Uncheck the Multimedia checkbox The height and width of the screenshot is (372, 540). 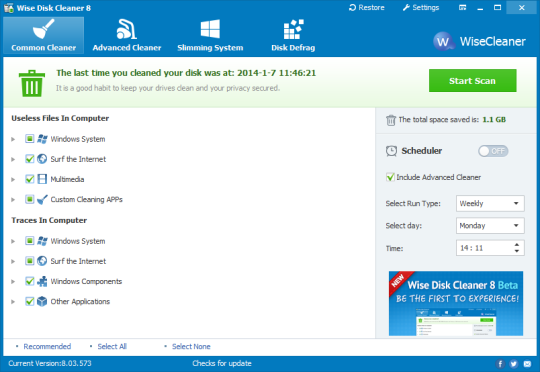pos(30,179)
